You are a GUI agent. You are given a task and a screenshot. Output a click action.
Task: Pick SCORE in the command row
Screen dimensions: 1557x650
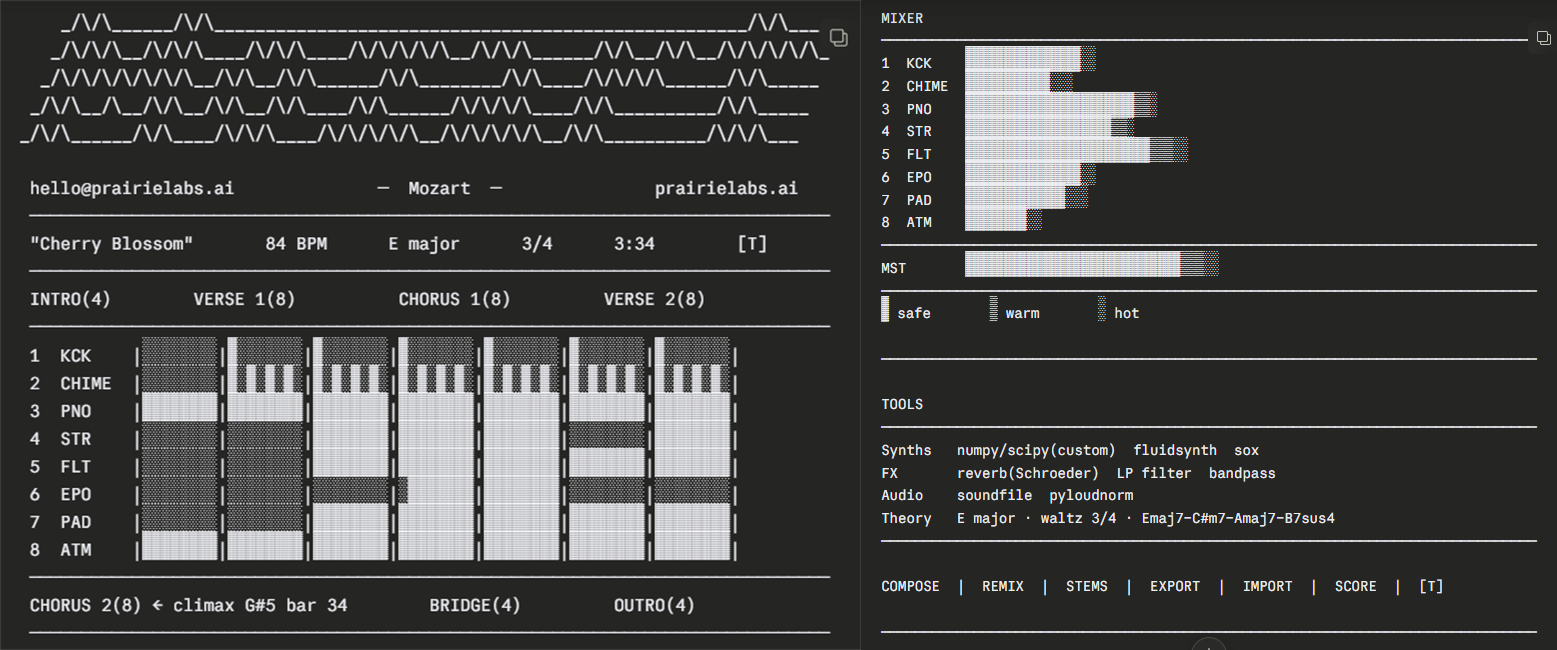coord(1356,586)
